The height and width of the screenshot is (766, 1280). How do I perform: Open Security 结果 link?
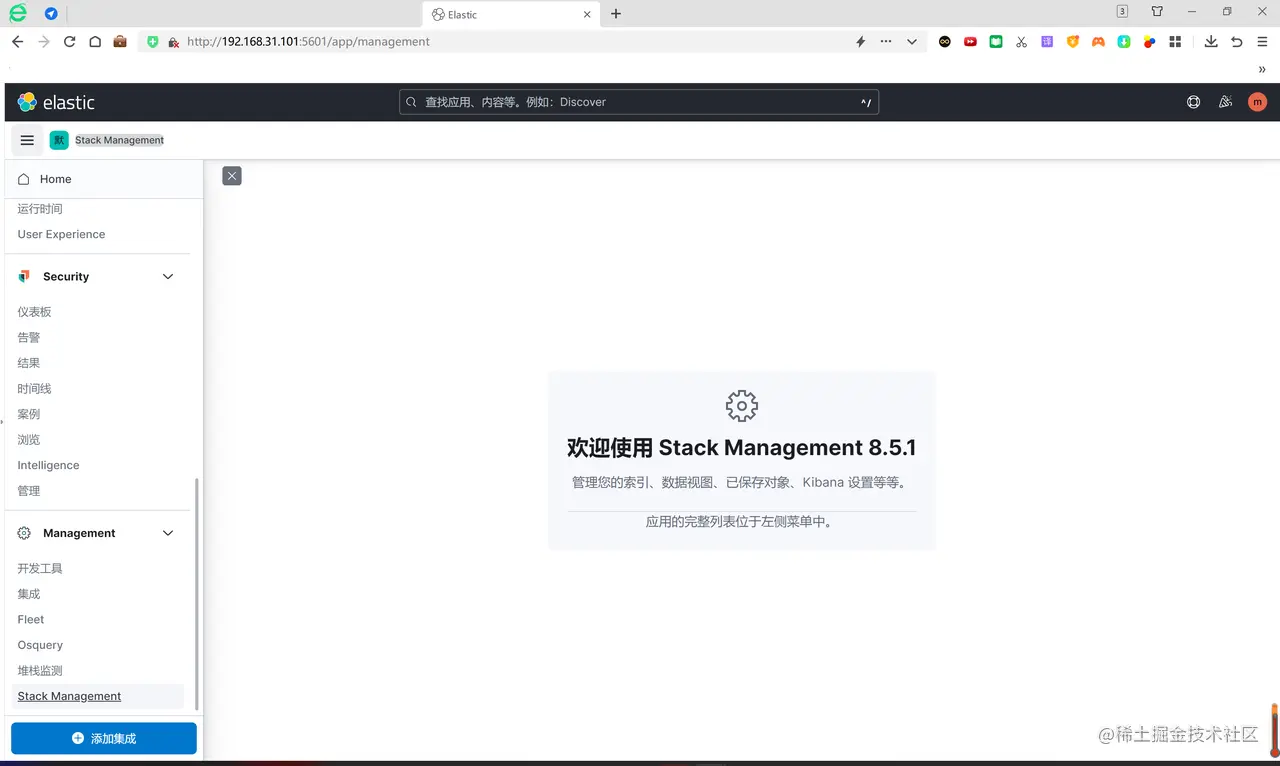29,363
